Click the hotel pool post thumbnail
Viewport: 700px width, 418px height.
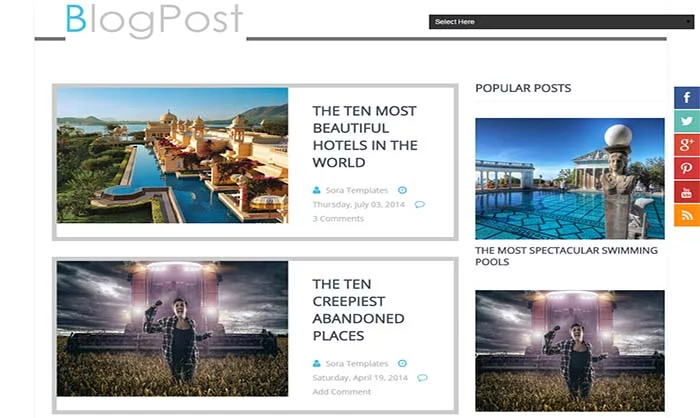tap(172, 155)
